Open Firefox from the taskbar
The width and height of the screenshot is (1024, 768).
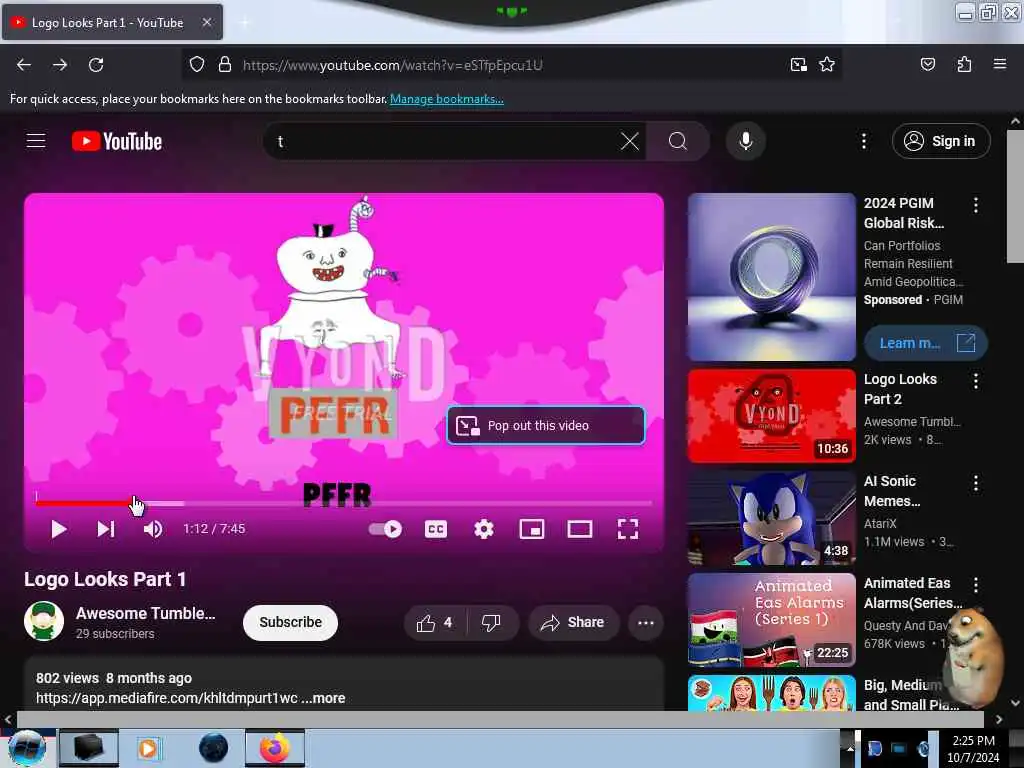(x=275, y=748)
